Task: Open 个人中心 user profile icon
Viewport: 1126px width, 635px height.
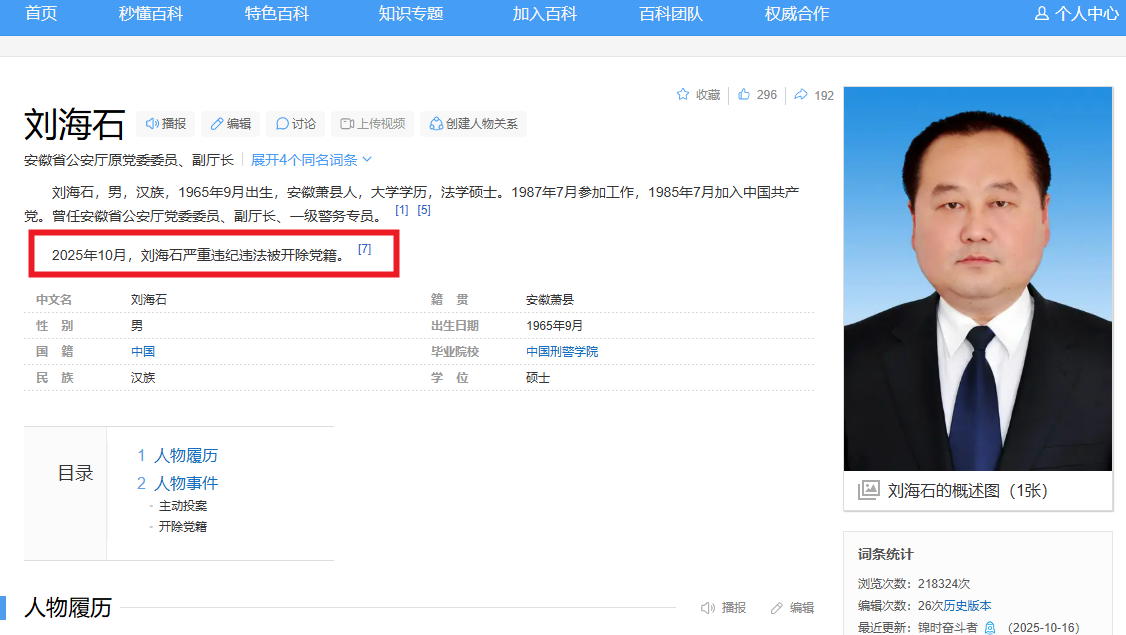Action: tap(1041, 14)
